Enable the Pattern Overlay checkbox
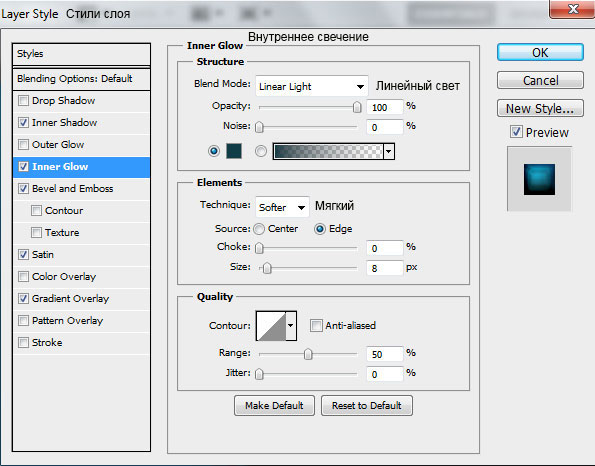The width and height of the screenshot is (595, 466). point(24,321)
